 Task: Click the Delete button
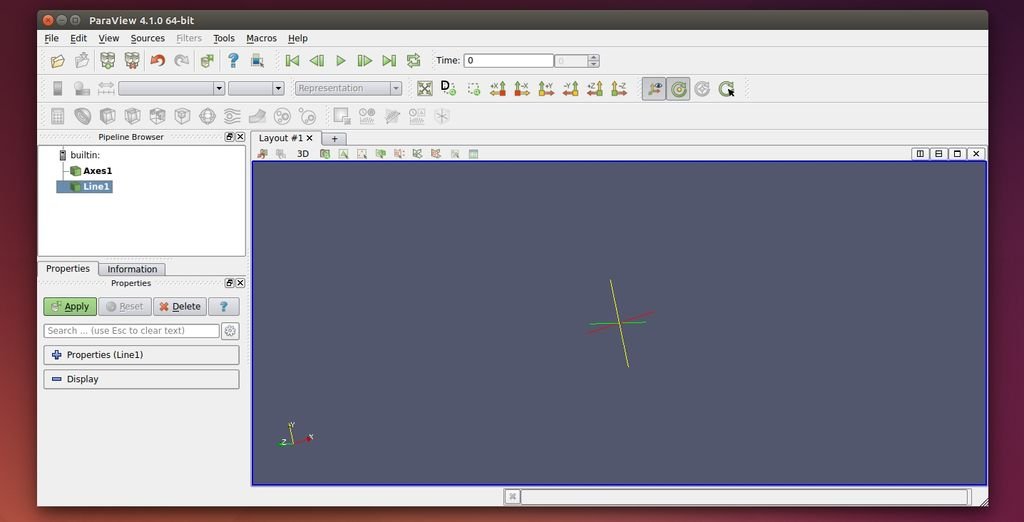tap(180, 307)
